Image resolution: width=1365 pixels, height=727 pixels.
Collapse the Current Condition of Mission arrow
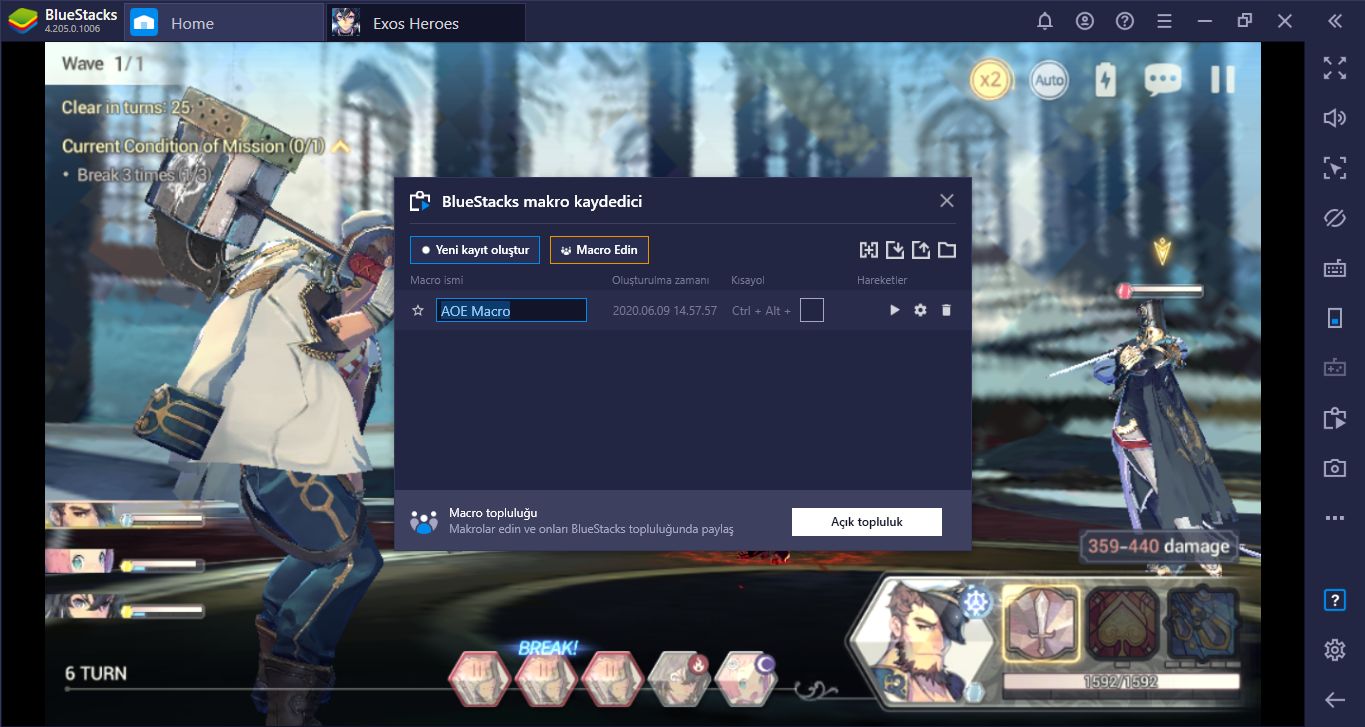341,146
